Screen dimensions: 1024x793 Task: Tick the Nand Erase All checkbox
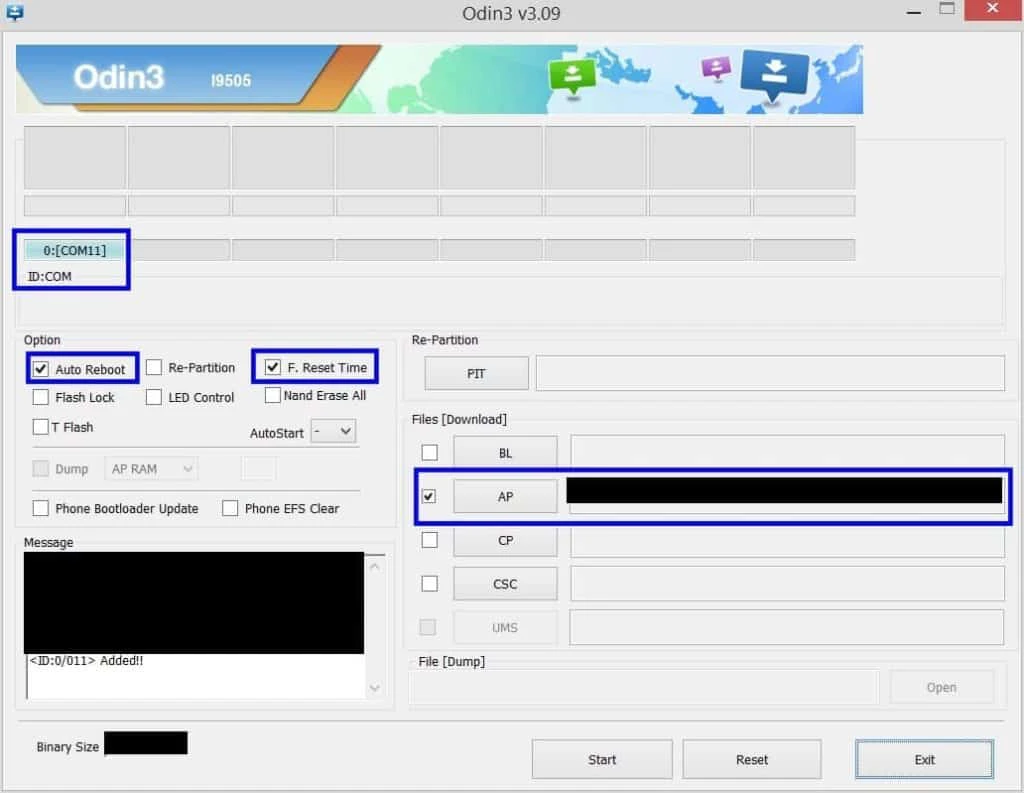tap(273, 395)
